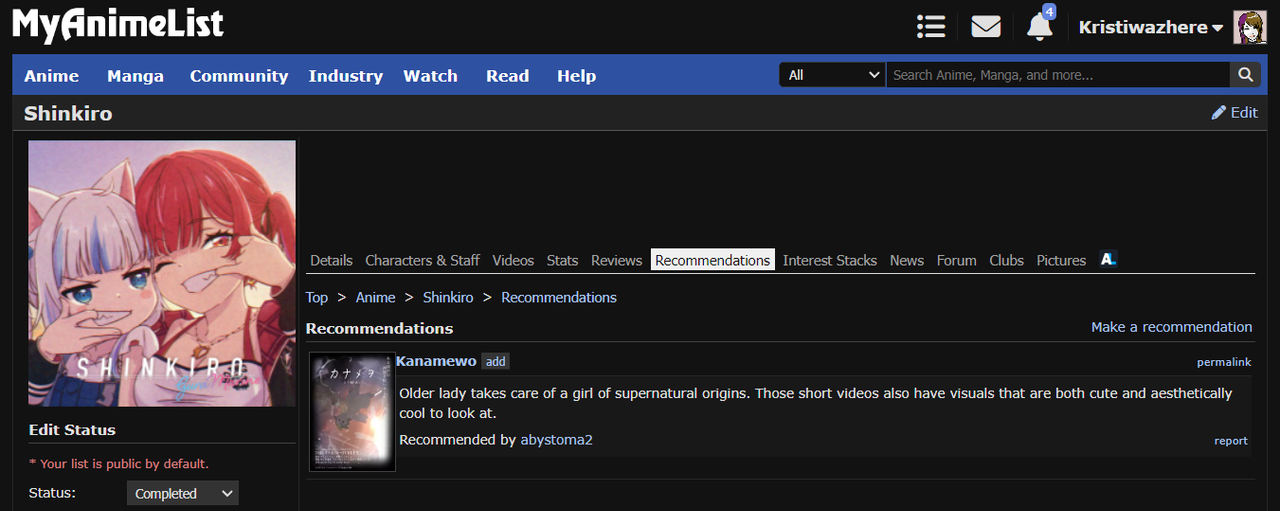Viewport: 1280px width, 511px height.
Task: Switch to the Reviews tab
Action: pos(616,260)
